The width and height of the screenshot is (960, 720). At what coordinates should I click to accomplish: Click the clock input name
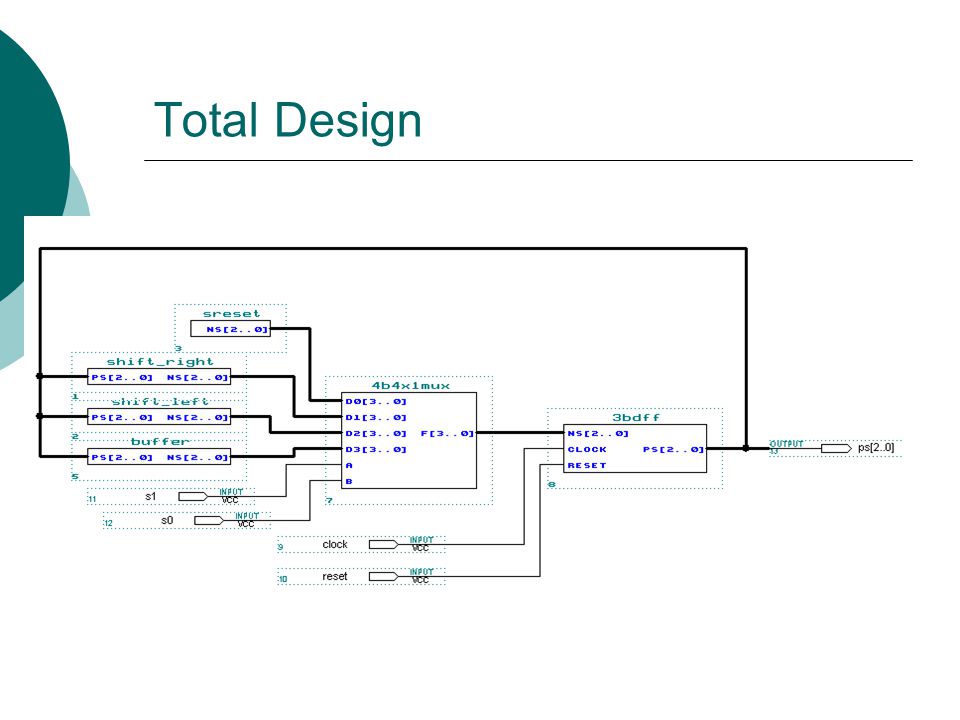[x=335, y=544]
